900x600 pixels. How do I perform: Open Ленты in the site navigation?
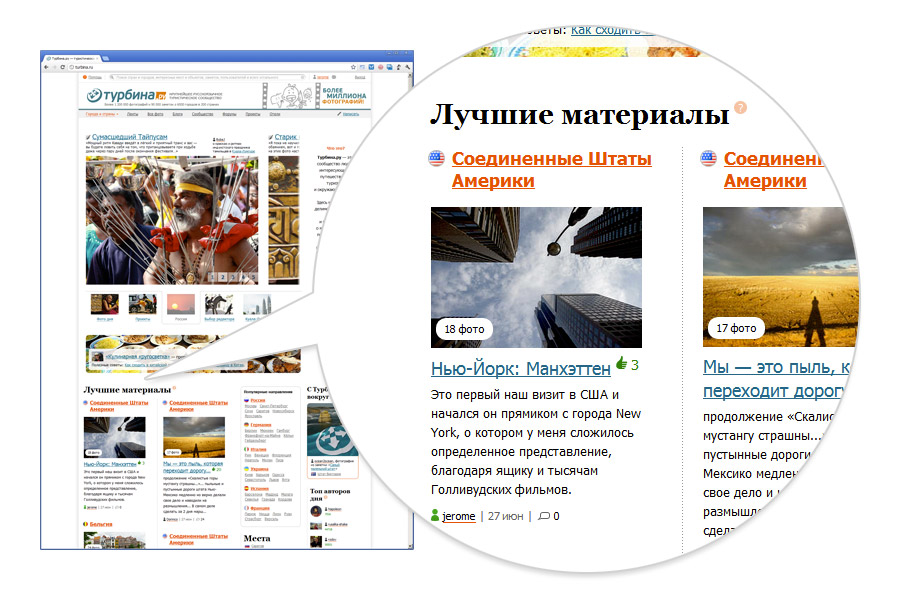133,114
